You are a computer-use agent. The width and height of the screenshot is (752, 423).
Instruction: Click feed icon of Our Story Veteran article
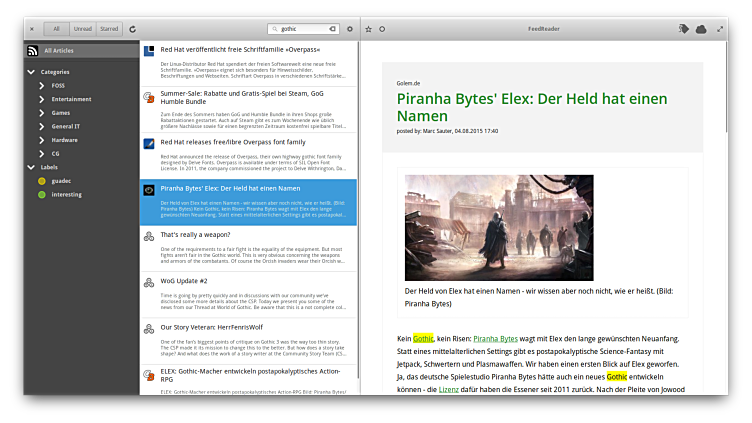click(x=149, y=329)
